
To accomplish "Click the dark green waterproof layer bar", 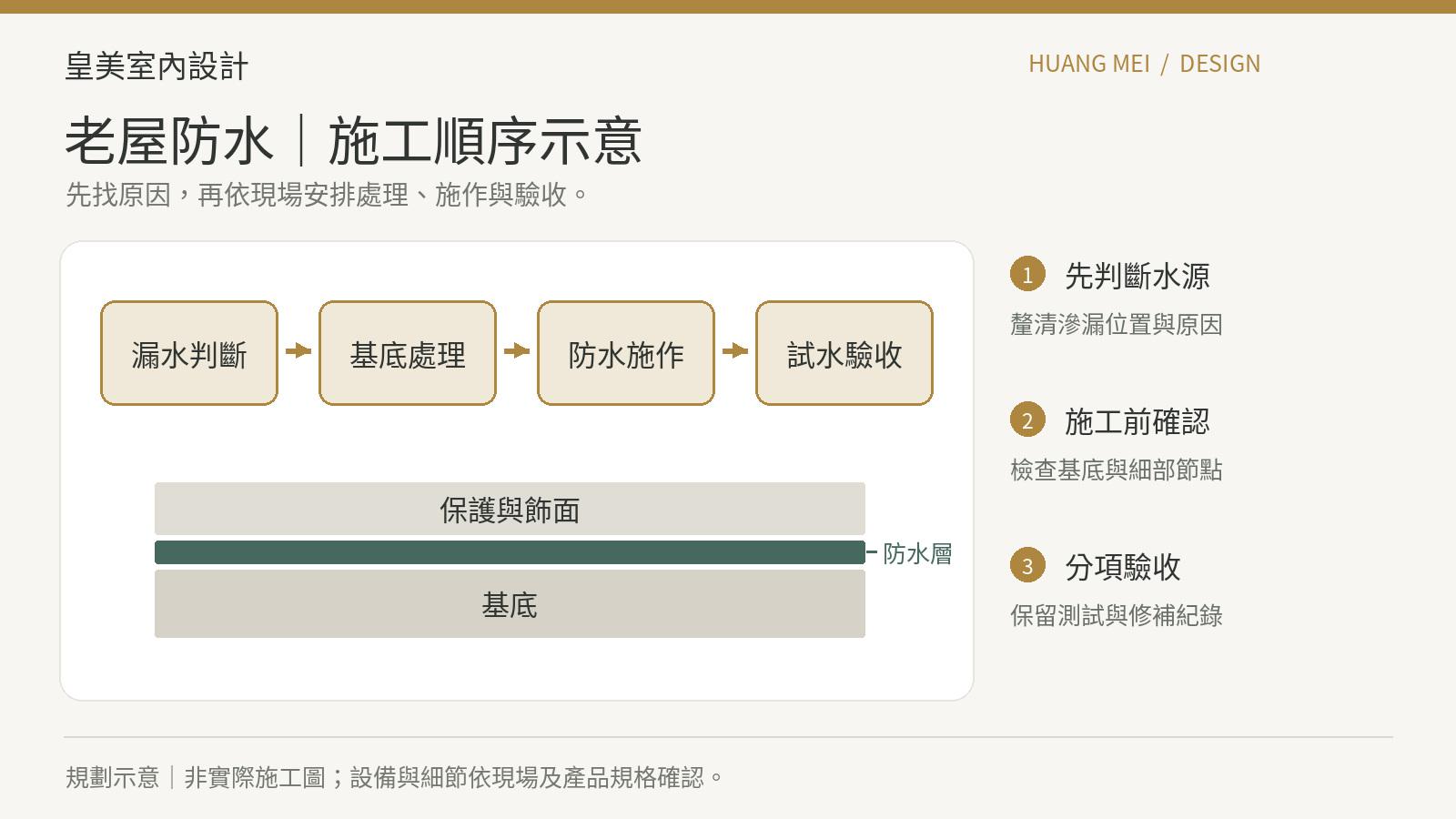I will 510,552.
